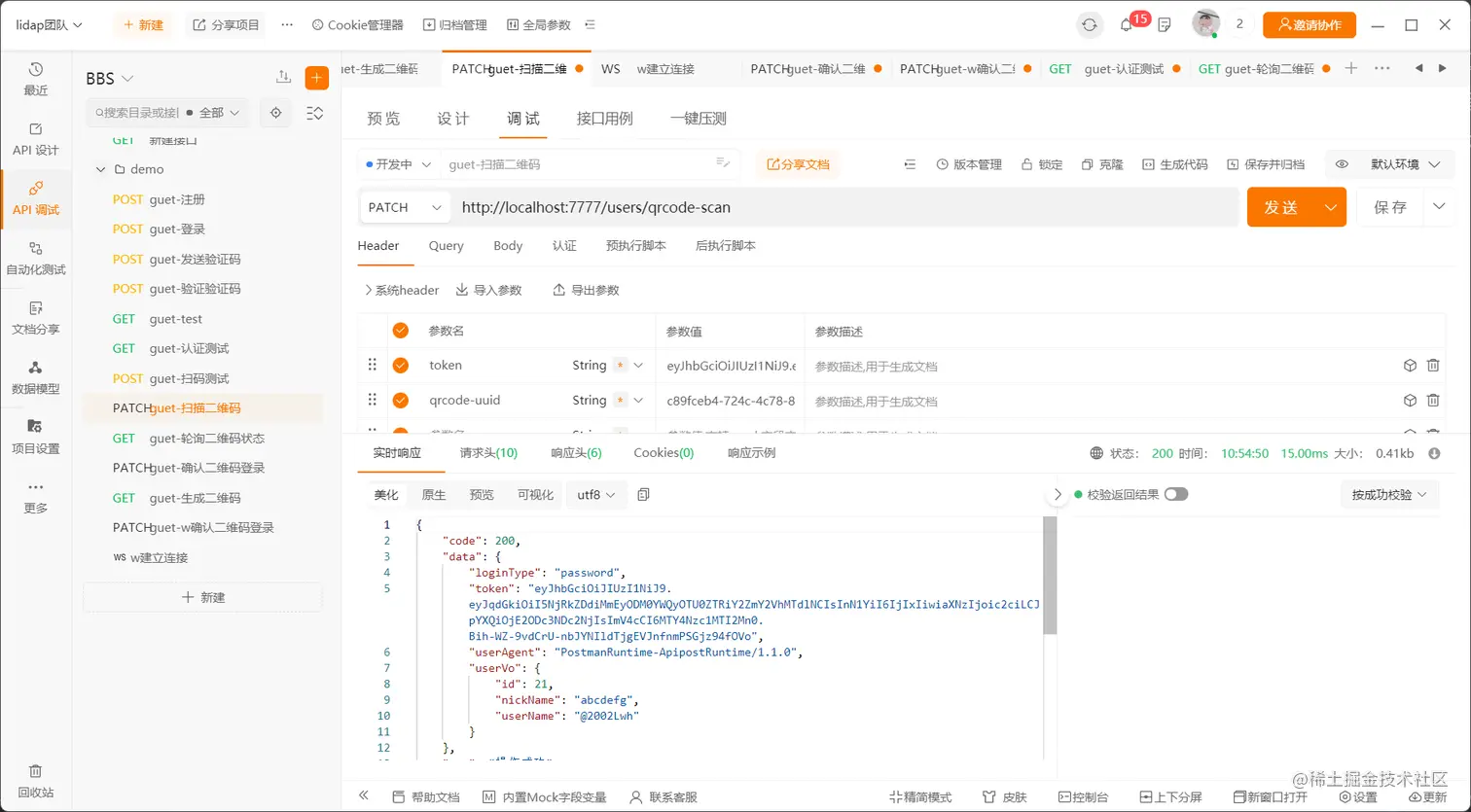This screenshot has height=812, width=1471.
Task: Open the 响应头(6) tab
Action: 576,453
